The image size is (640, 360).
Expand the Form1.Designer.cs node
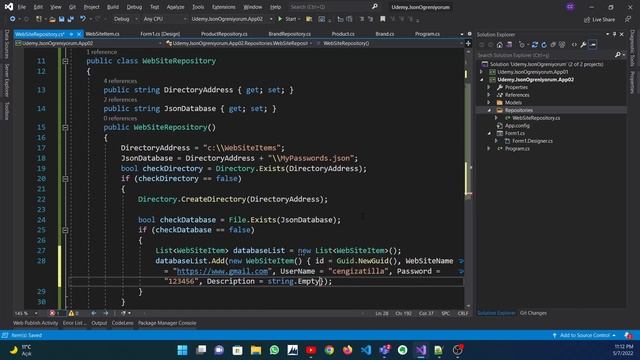[497, 141]
